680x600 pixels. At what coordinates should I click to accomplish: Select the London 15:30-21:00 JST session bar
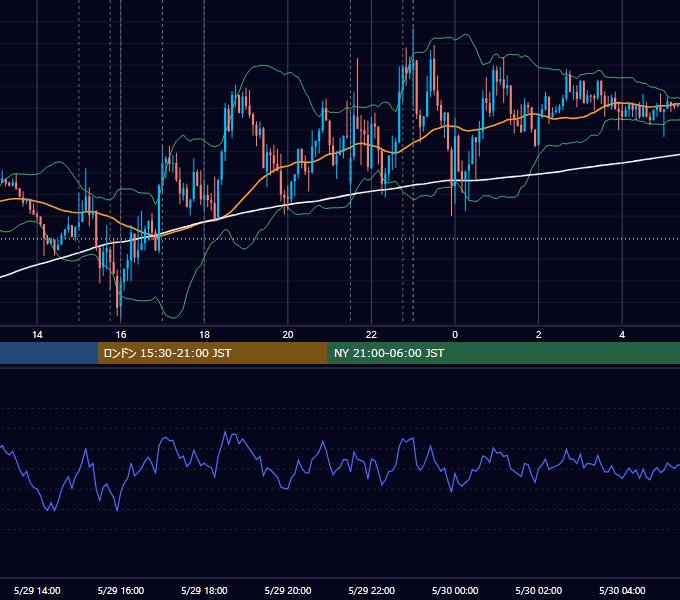212,353
